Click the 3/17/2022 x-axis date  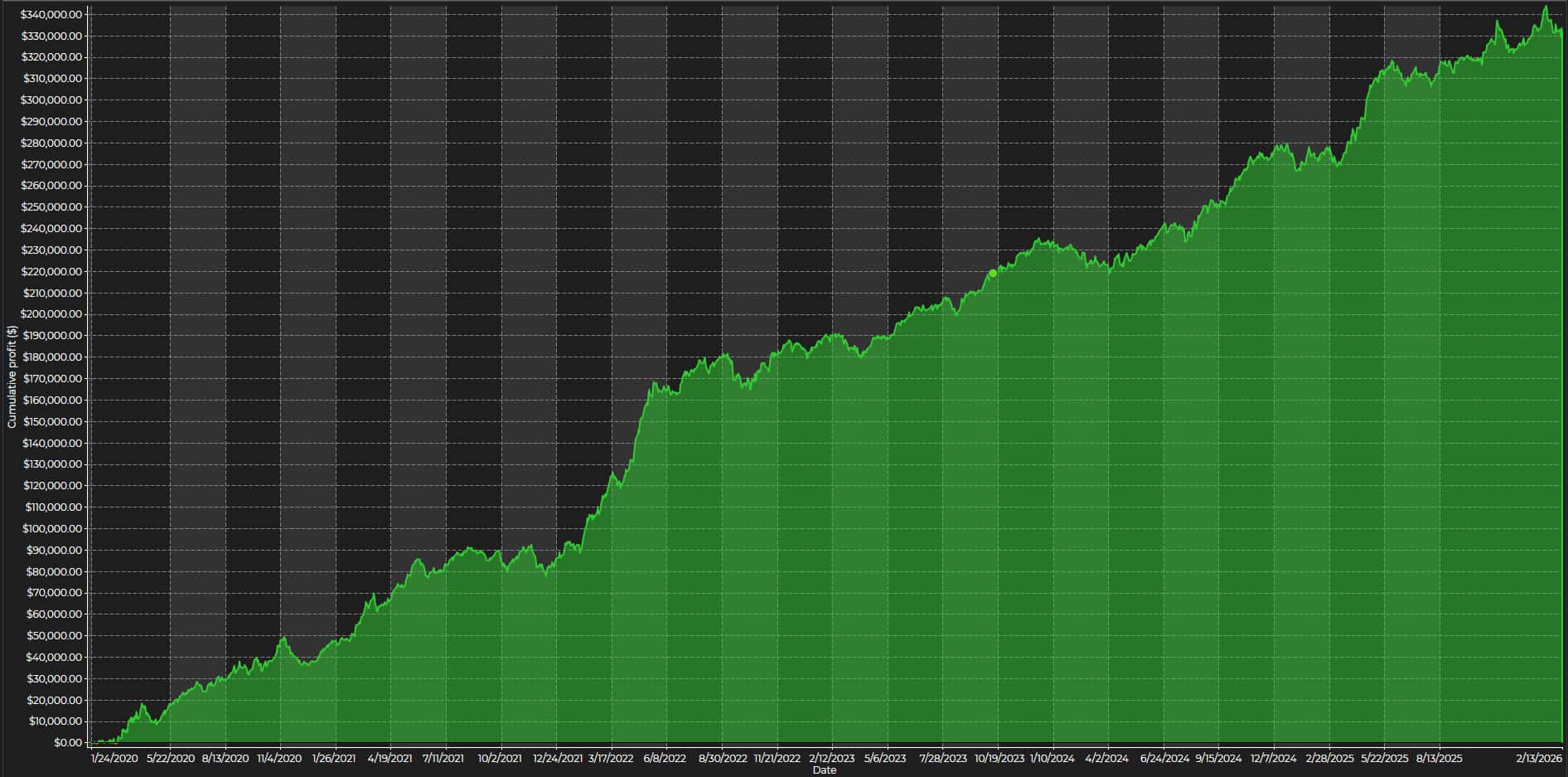pos(612,758)
